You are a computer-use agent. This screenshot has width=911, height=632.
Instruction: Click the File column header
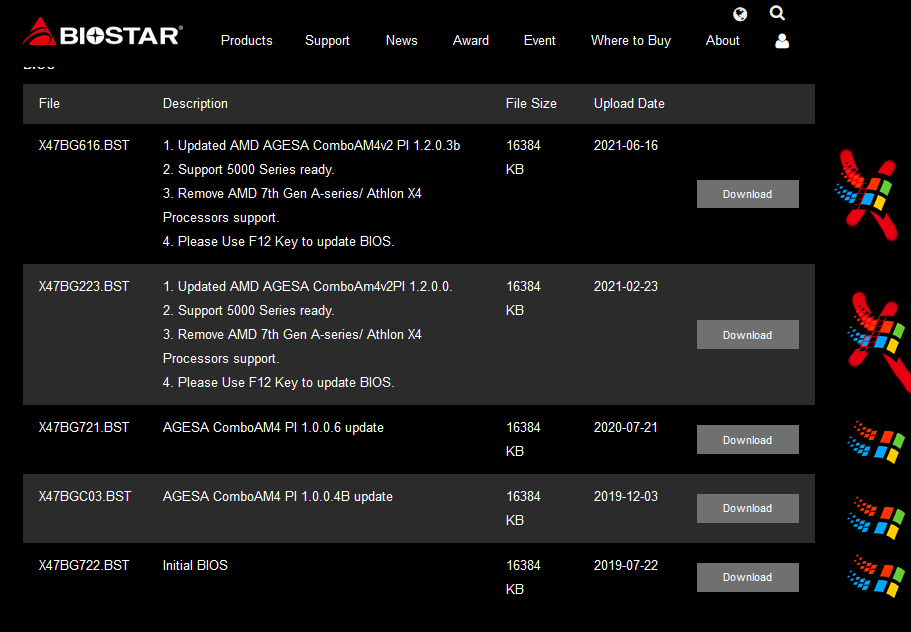pyautogui.click(x=49, y=103)
